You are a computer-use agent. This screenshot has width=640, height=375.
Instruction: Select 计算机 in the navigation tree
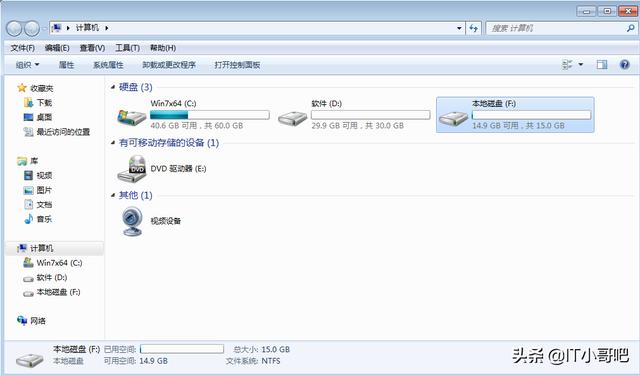point(55,248)
